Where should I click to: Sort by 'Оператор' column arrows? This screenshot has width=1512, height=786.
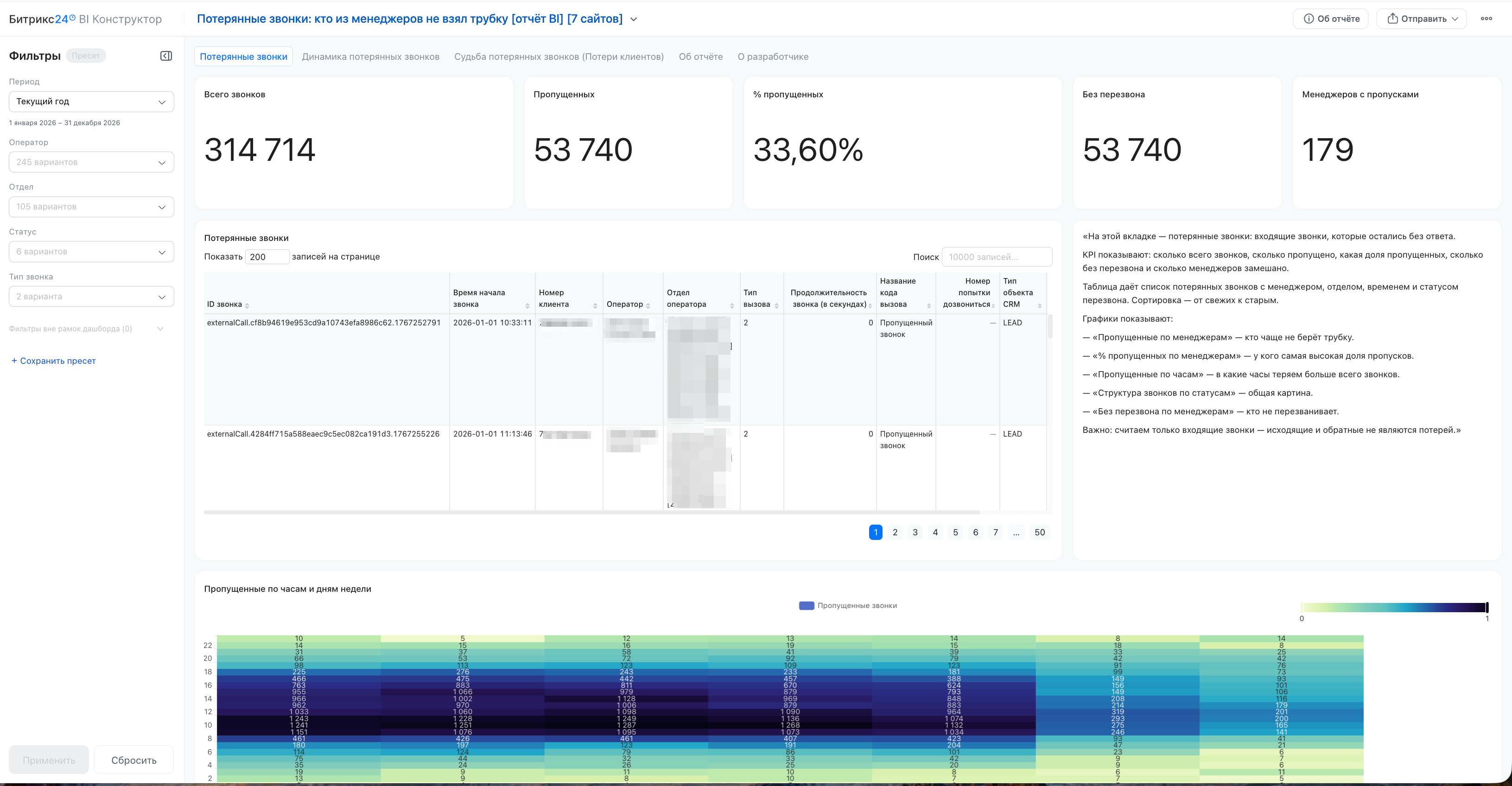tap(648, 305)
